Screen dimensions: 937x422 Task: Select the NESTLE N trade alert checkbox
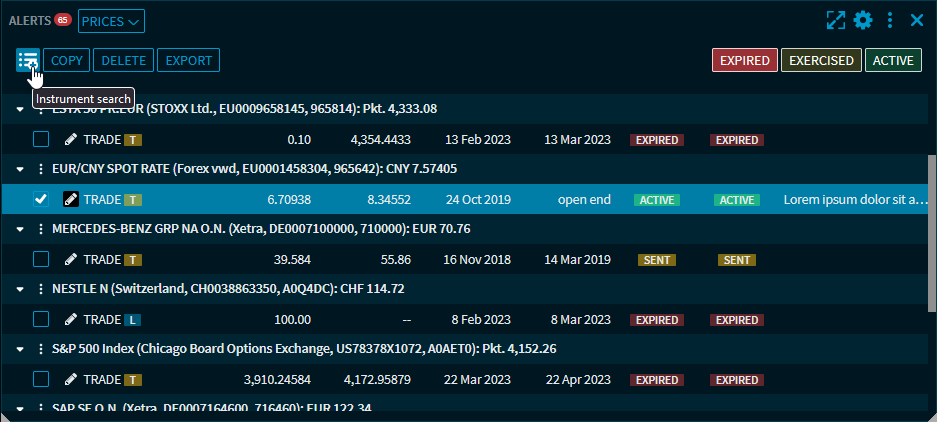[x=41, y=319]
